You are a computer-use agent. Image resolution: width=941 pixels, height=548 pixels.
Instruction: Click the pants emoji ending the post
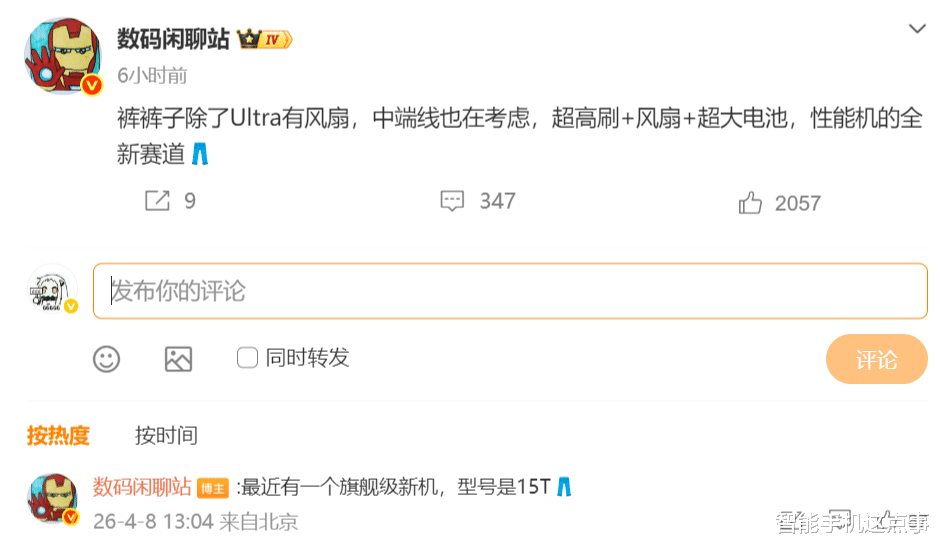(x=200, y=155)
